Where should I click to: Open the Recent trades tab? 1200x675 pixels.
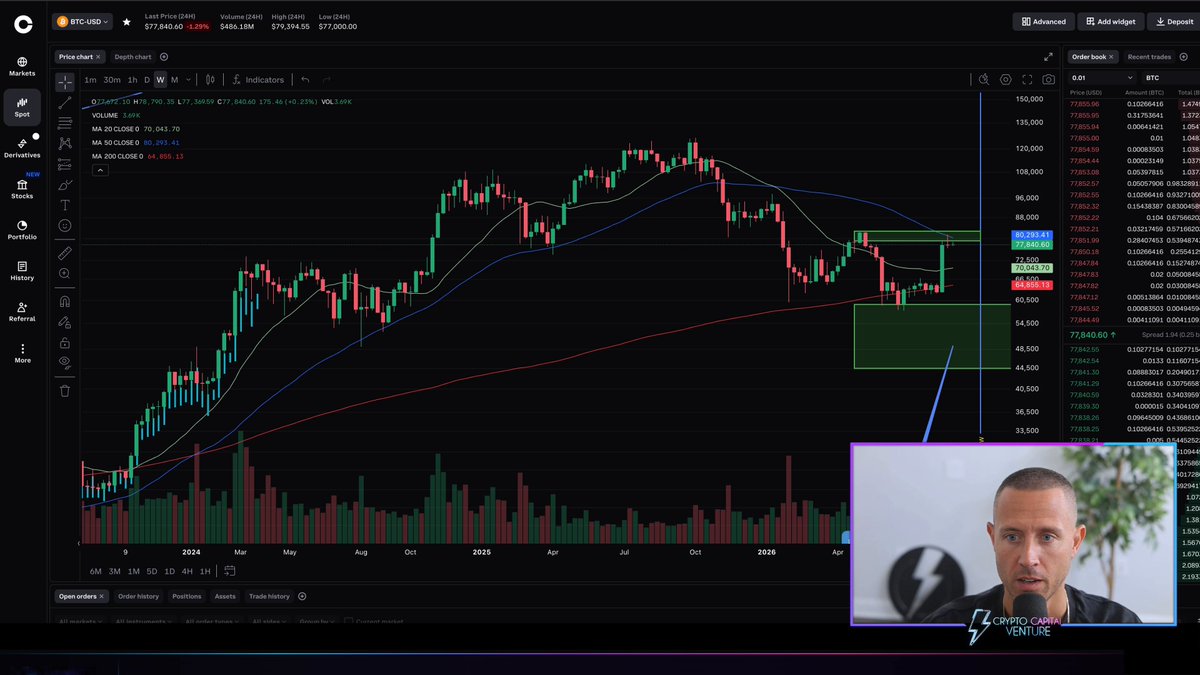point(1149,57)
